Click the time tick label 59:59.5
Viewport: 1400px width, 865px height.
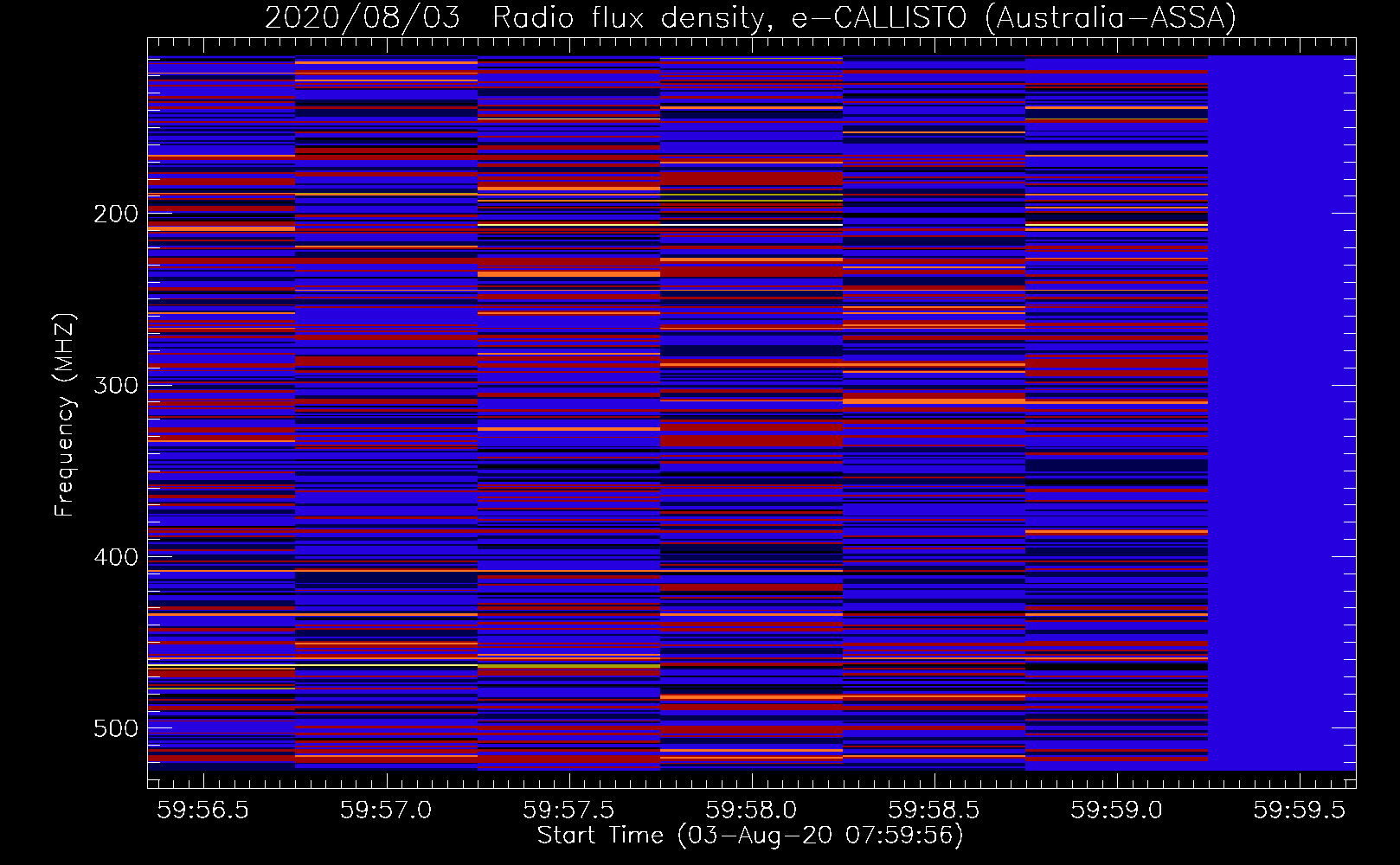point(1300,810)
